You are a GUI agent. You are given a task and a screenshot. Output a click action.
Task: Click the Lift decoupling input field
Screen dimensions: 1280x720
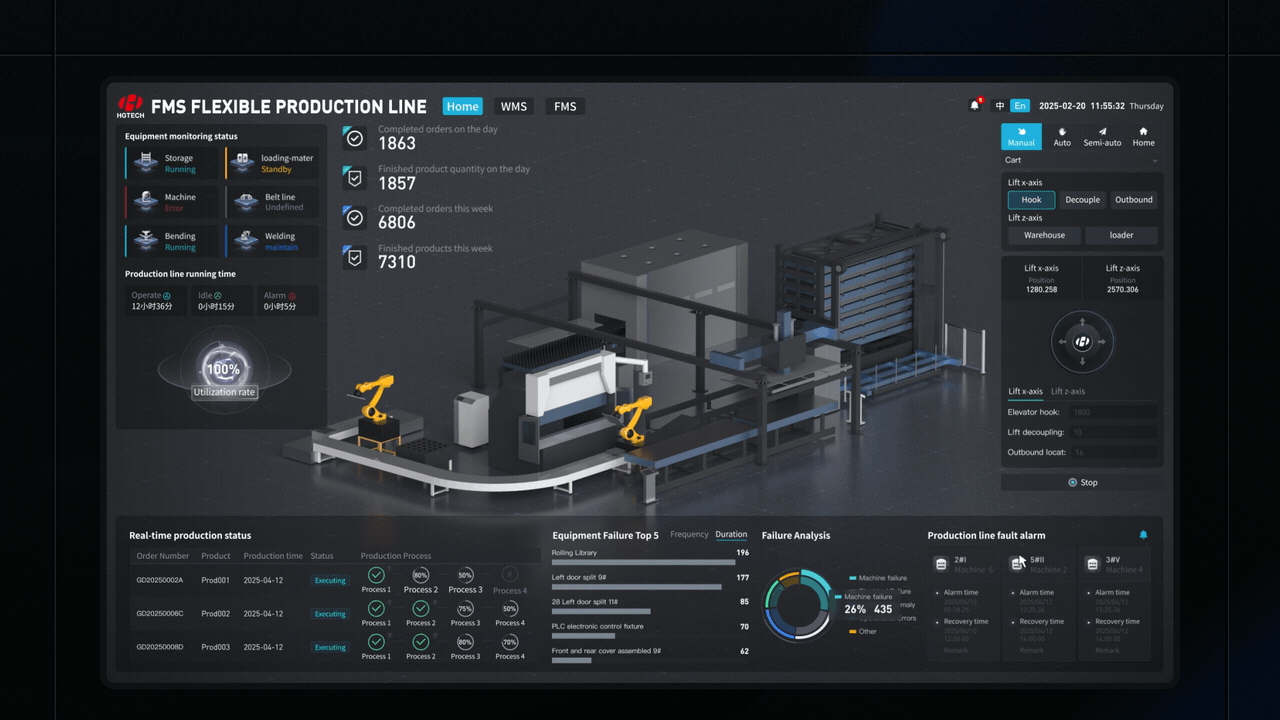point(1112,432)
